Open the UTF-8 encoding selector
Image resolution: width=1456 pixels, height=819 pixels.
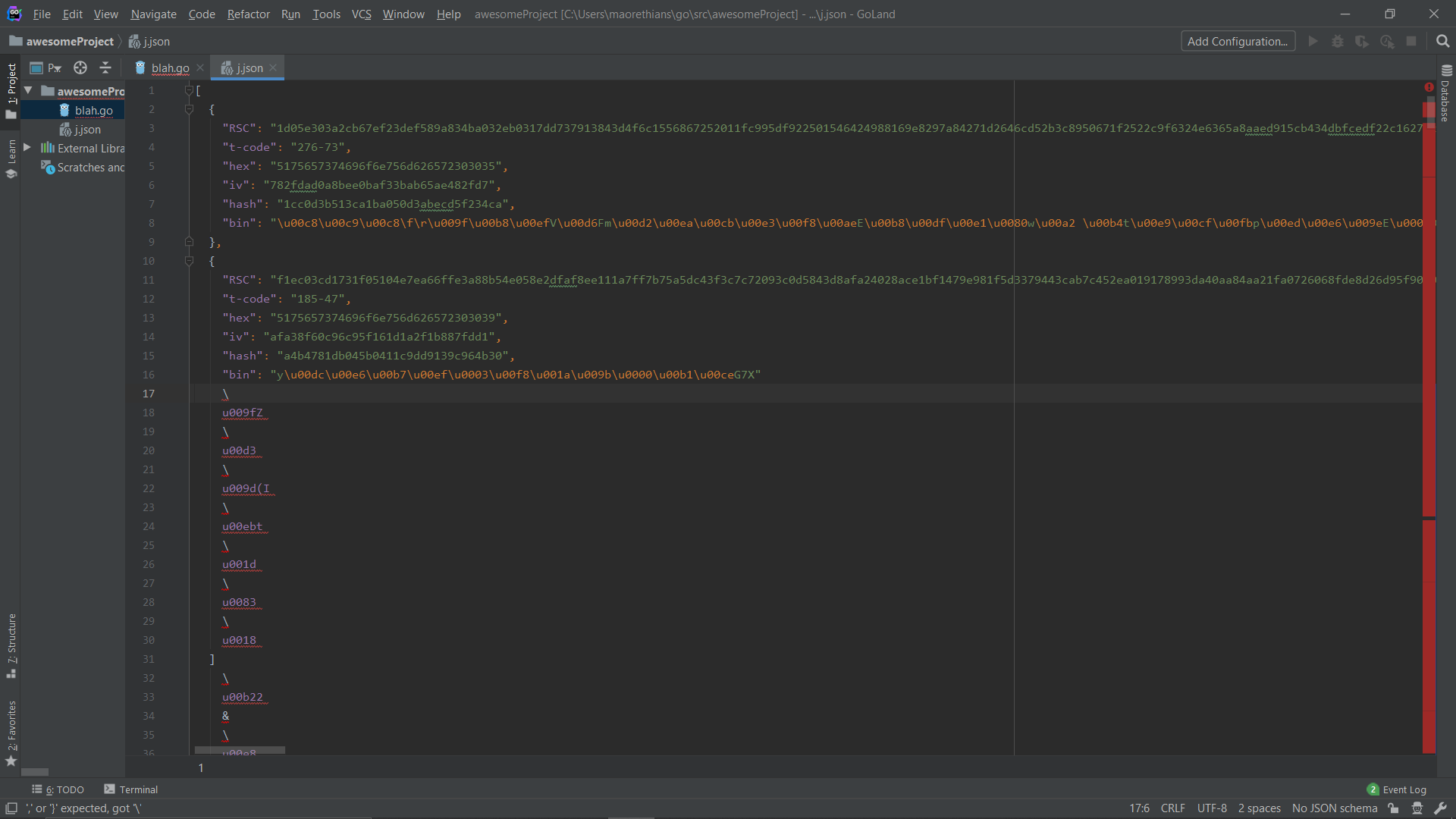click(1212, 808)
